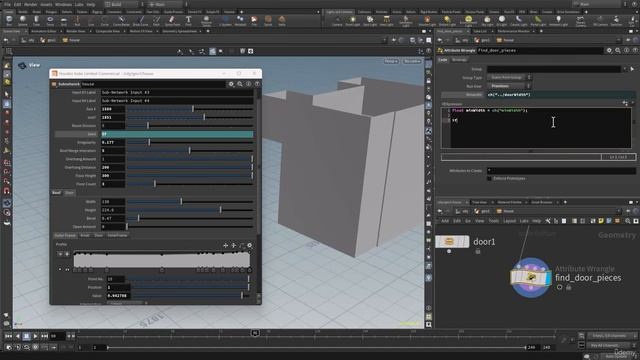Select the Environment Light shelf tool

pyautogui.click(x=468, y=21)
